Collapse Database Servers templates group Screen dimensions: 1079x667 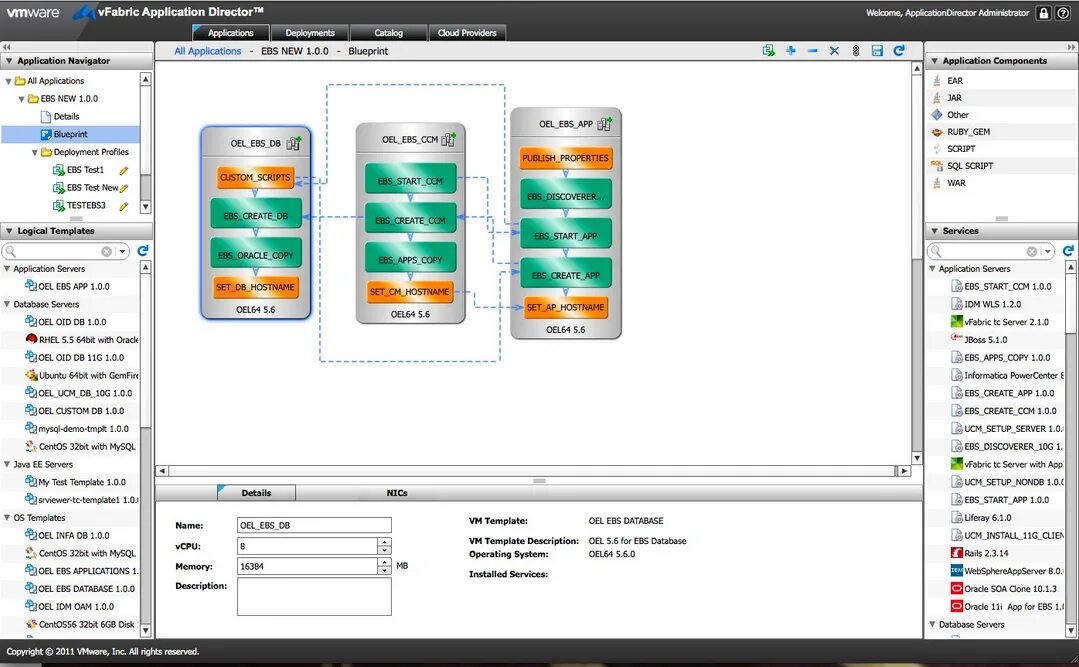[x=8, y=304]
